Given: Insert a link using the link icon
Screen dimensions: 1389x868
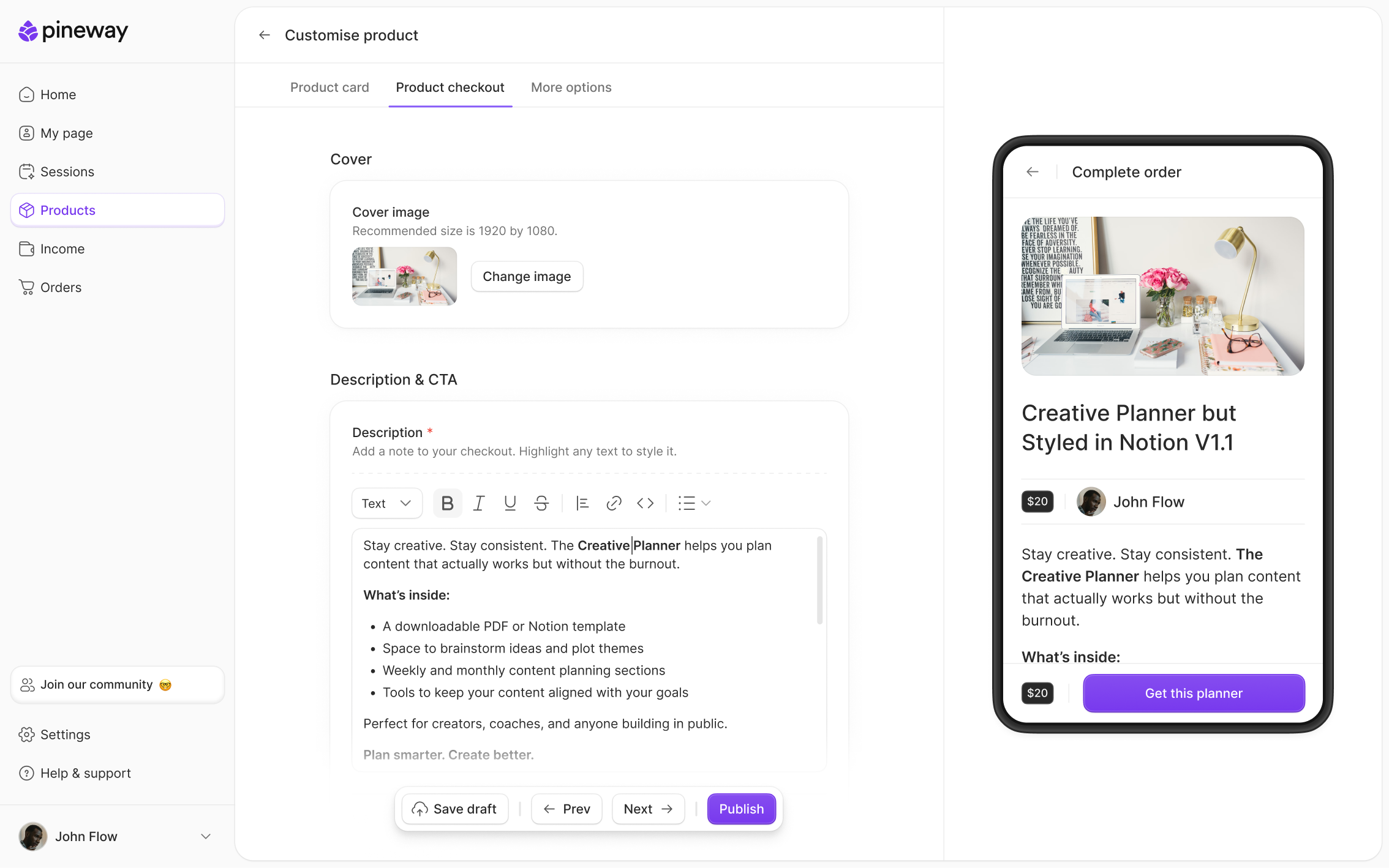Looking at the screenshot, I should click(x=614, y=503).
